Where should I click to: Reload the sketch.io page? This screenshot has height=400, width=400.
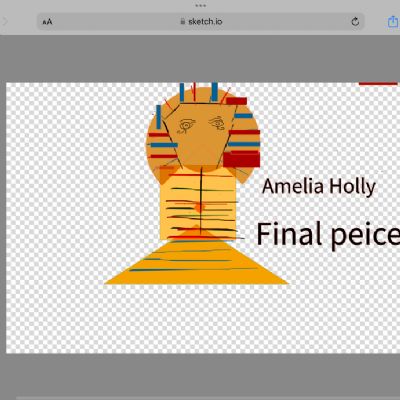click(x=355, y=22)
